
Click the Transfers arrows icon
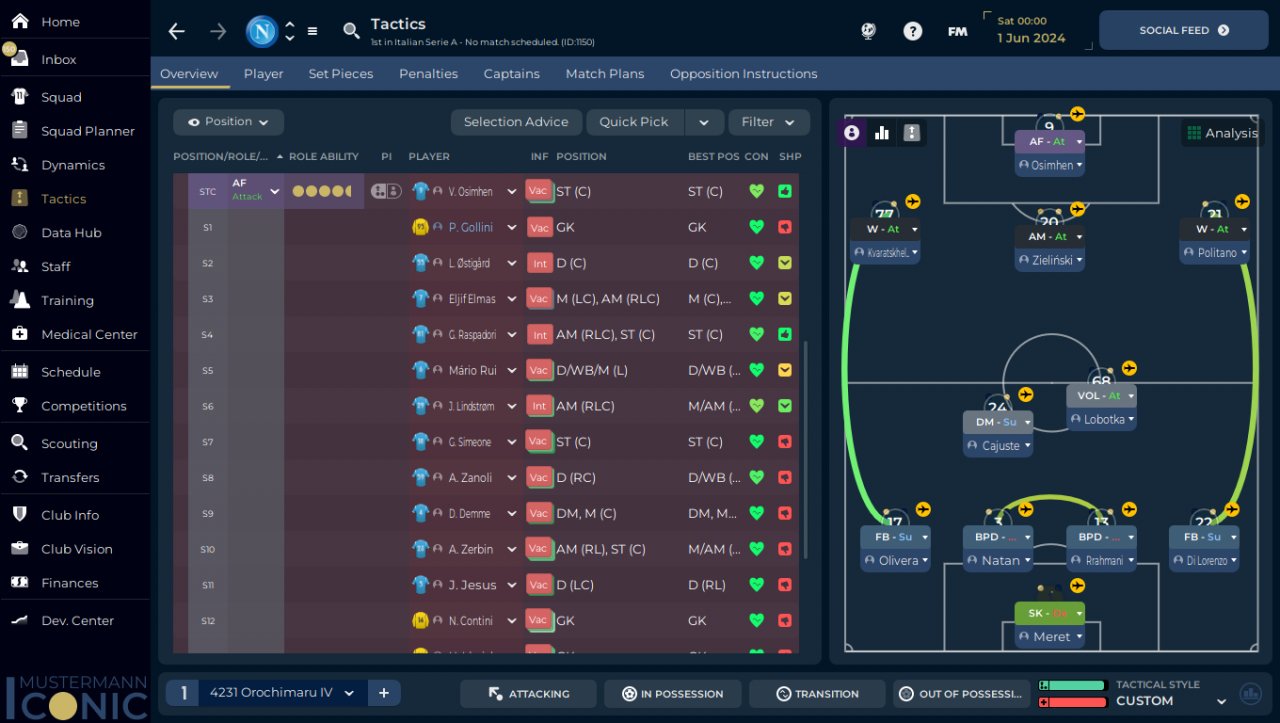pyautogui.click(x=20, y=477)
